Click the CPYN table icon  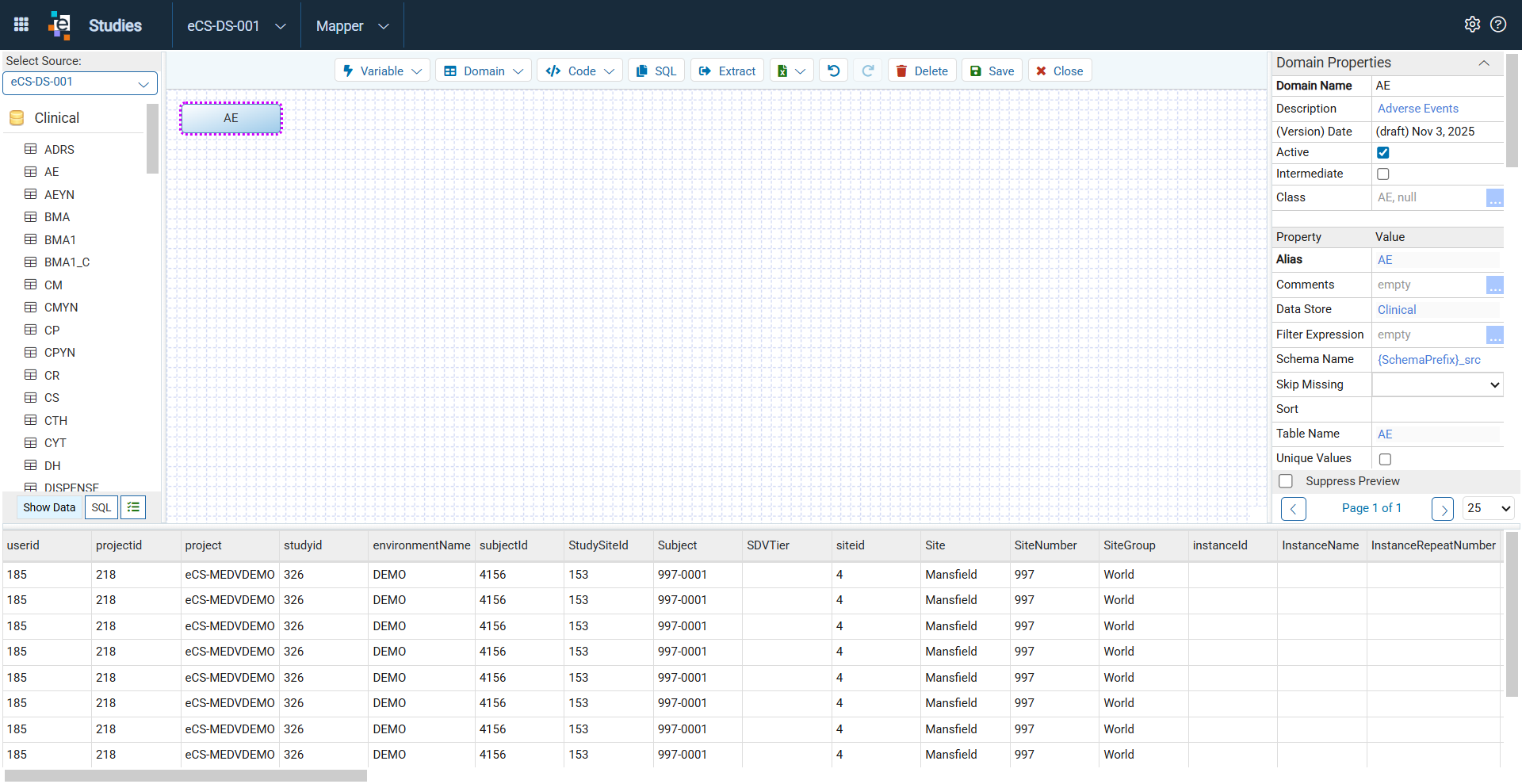tap(31, 352)
